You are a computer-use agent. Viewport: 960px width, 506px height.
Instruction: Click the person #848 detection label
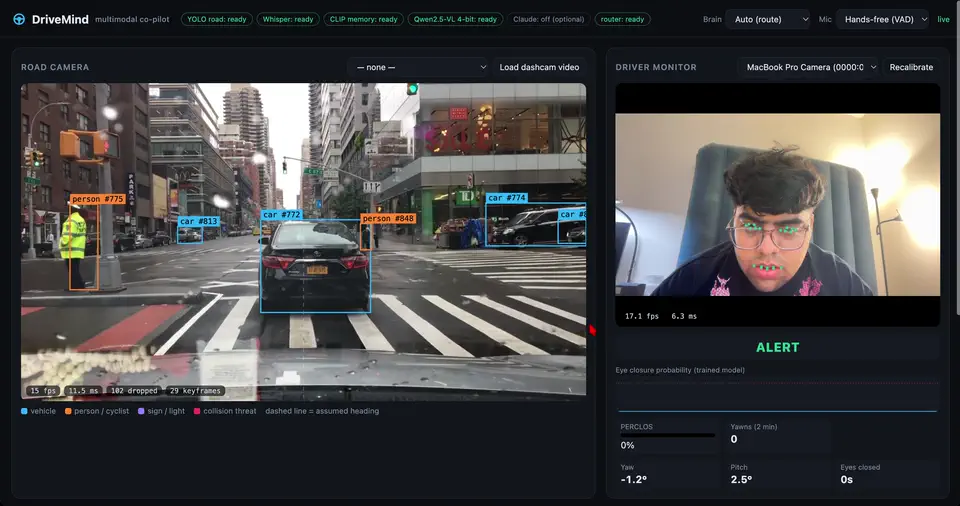tap(388, 218)
